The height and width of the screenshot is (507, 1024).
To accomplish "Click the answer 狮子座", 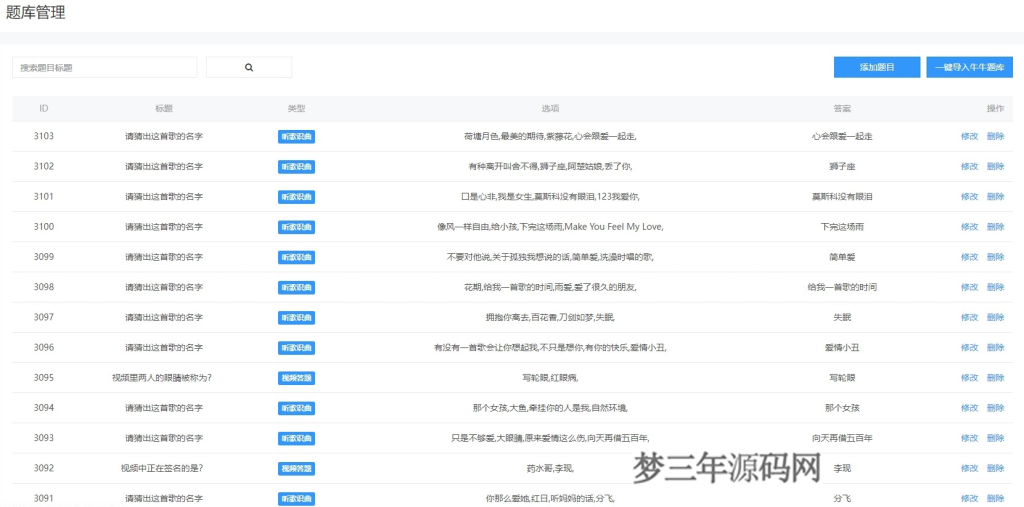I will point(842,167).
